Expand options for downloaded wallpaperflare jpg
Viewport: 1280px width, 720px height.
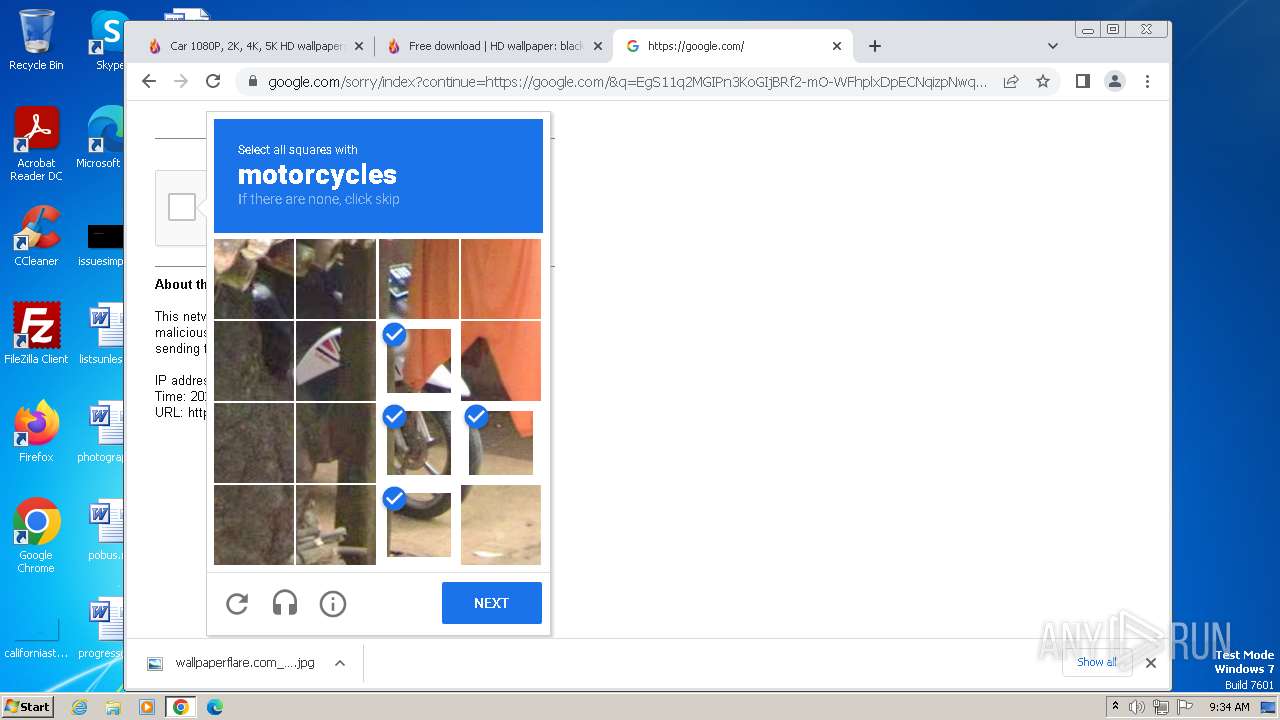tap(340, 663)
